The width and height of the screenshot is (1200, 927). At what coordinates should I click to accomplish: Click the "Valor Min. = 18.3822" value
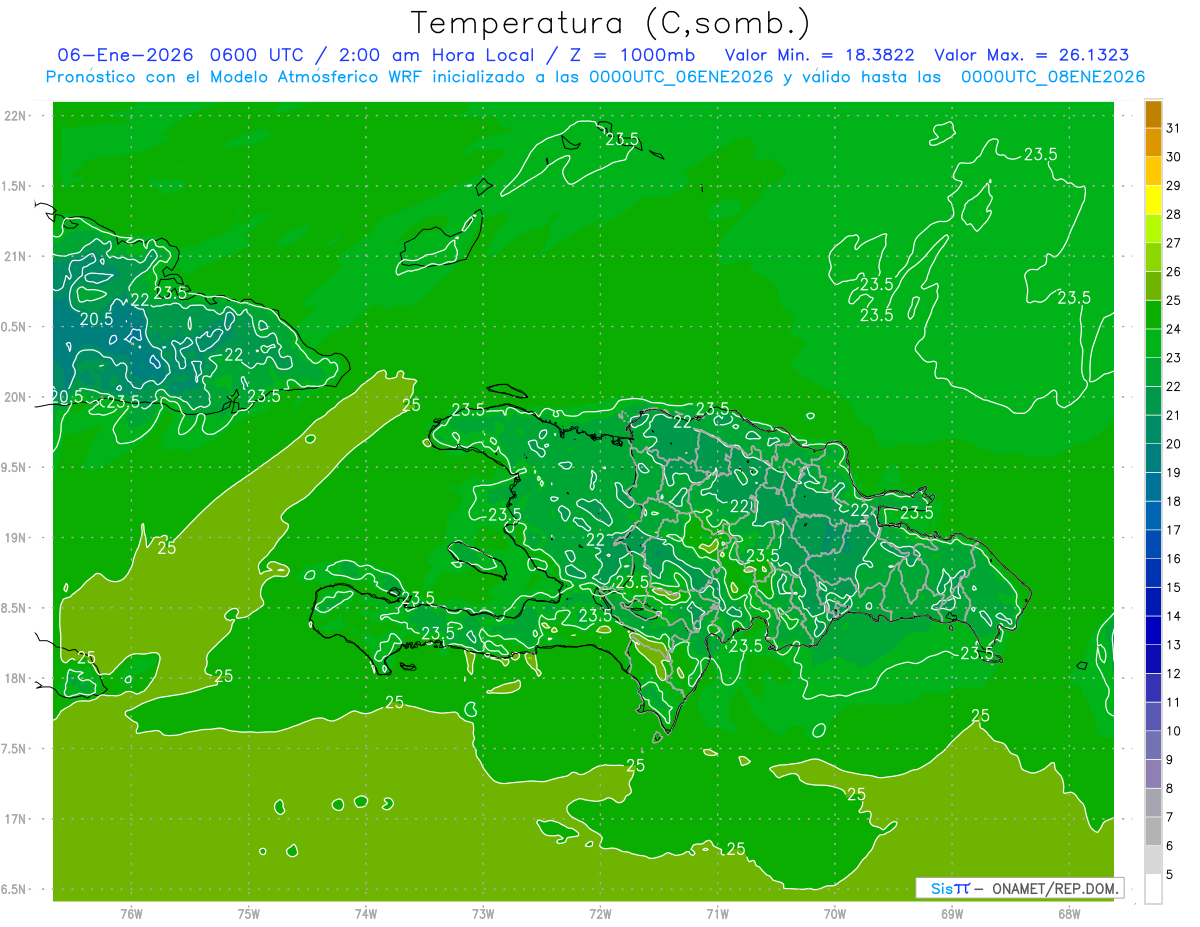(x=820, y=55)
